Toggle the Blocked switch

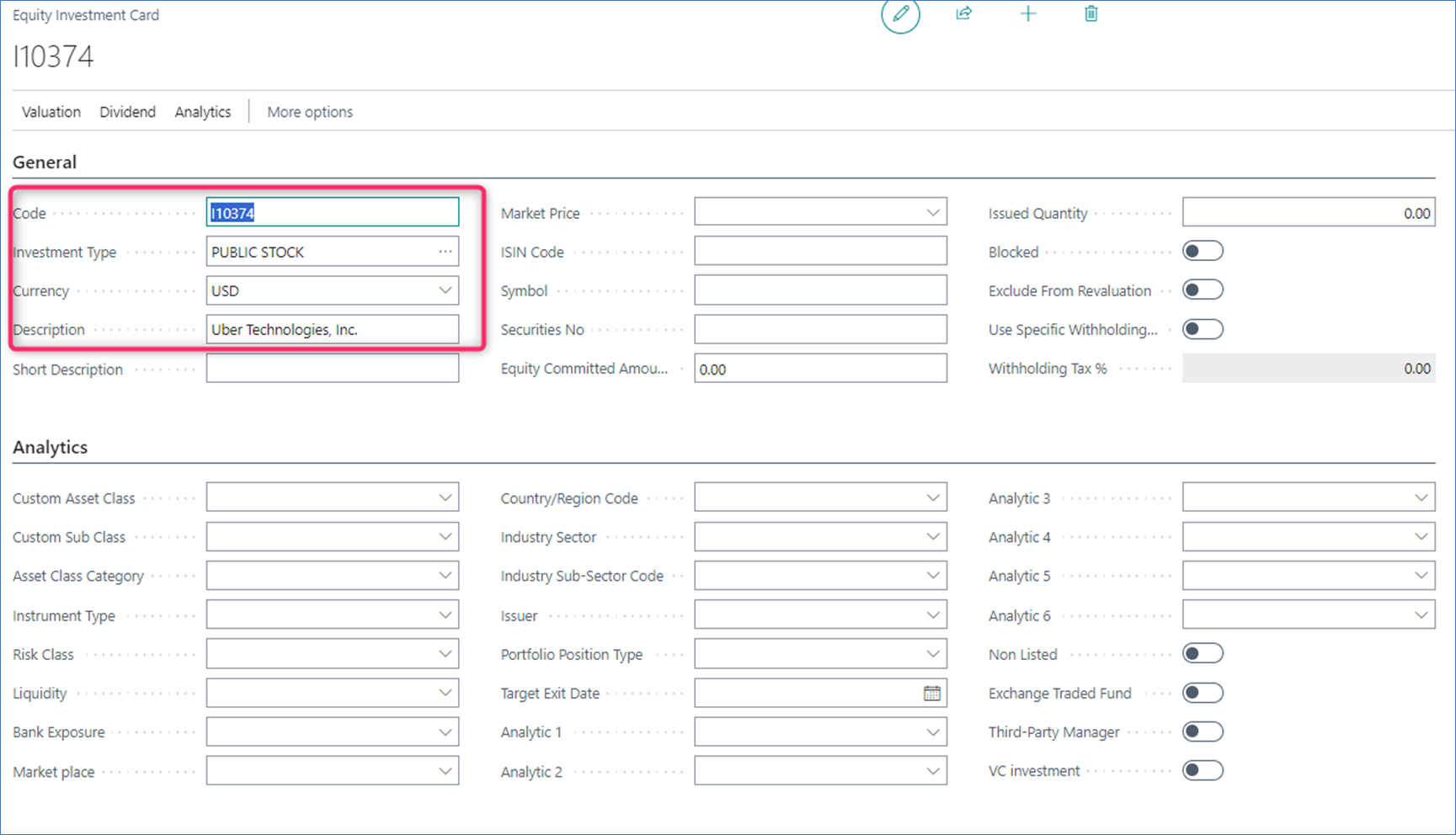click(1203, 251)
